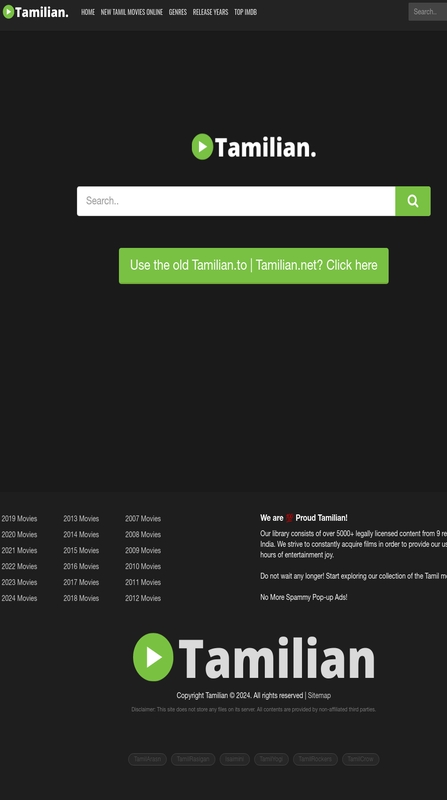447x800 pixels.
Task: Open 2023 Movies link
Action: point(19,582)
